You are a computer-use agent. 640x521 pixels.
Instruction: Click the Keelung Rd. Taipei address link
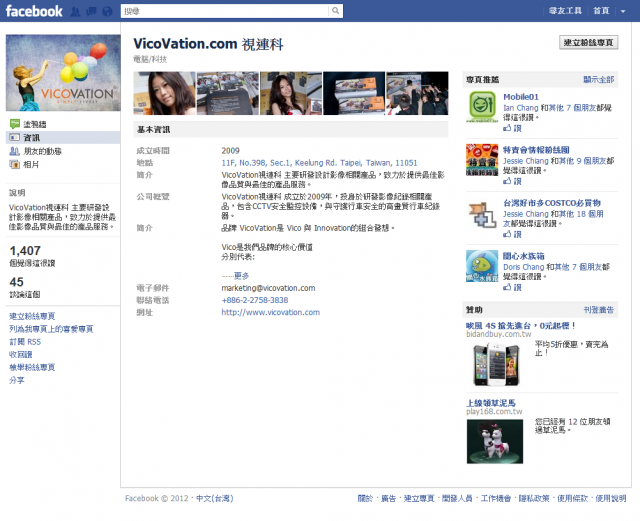tap(319, 163)
